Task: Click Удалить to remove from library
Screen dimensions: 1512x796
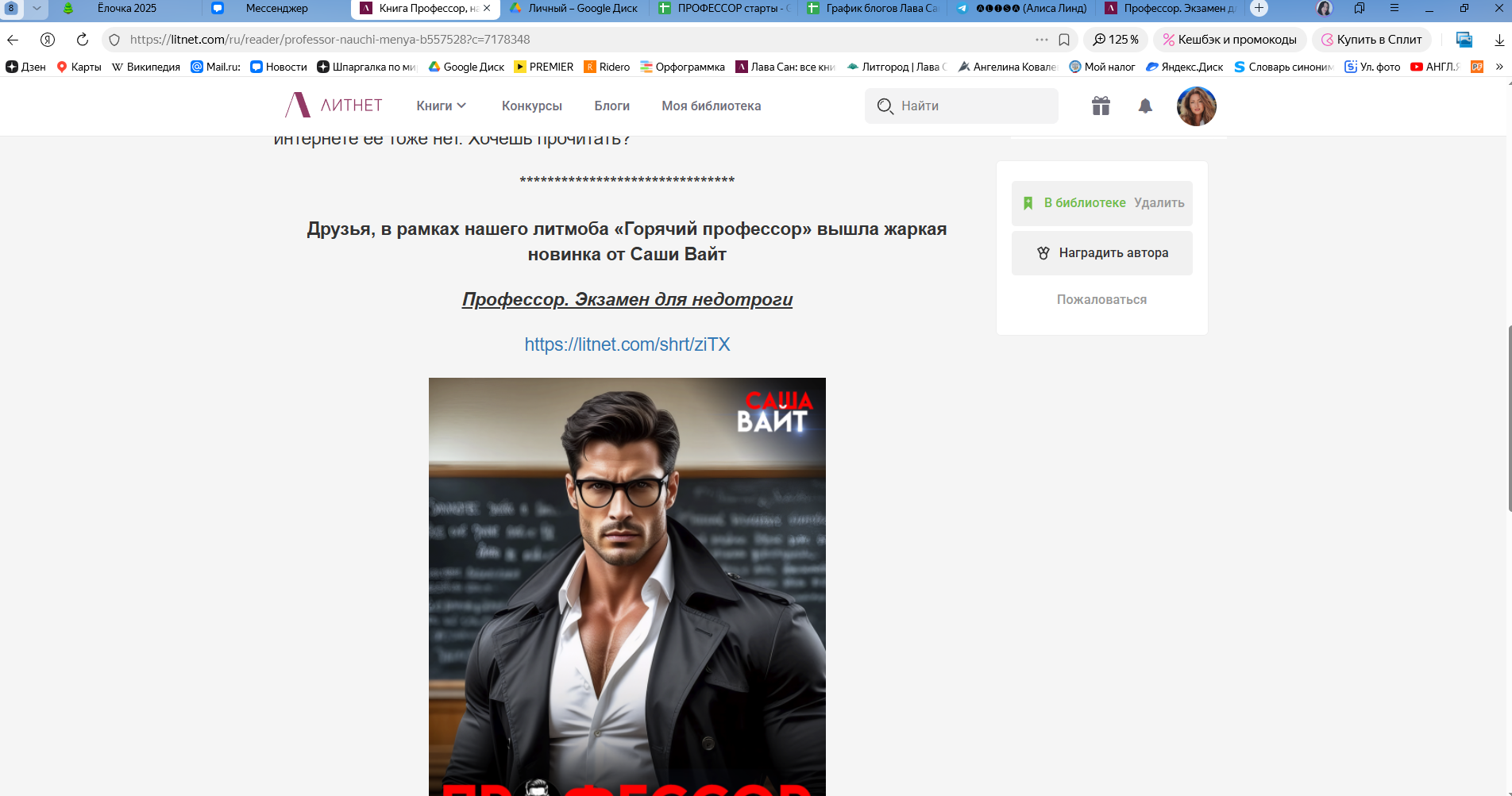Action: coord(1159,202)
